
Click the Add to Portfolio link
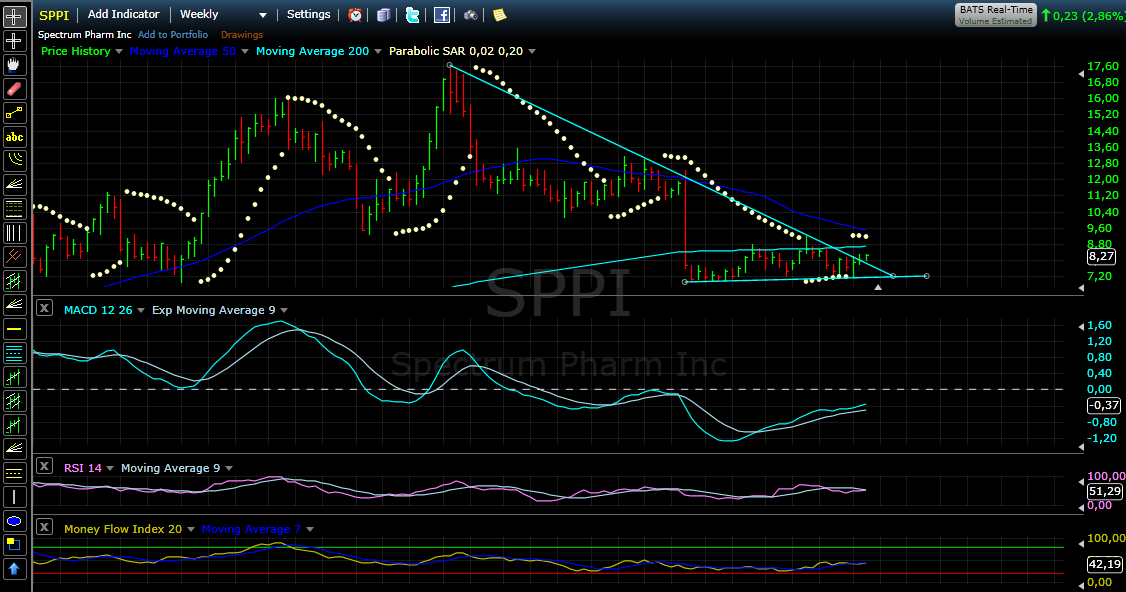tap(173, 34)
